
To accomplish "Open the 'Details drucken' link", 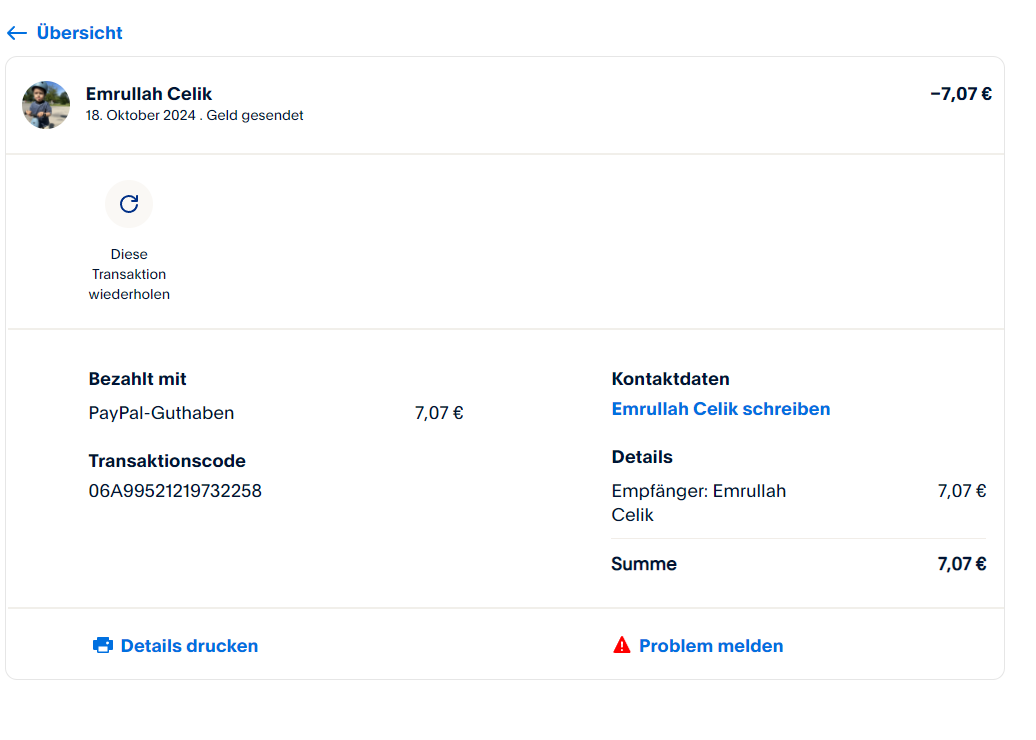I will point(189,646).
